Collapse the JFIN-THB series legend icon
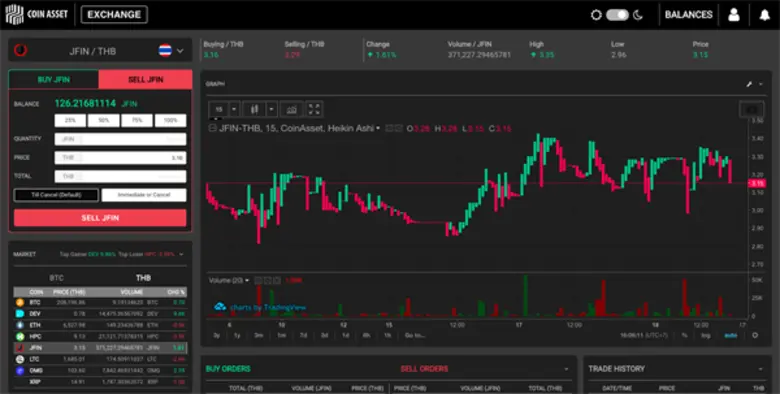780x394 pixels. 212,128
